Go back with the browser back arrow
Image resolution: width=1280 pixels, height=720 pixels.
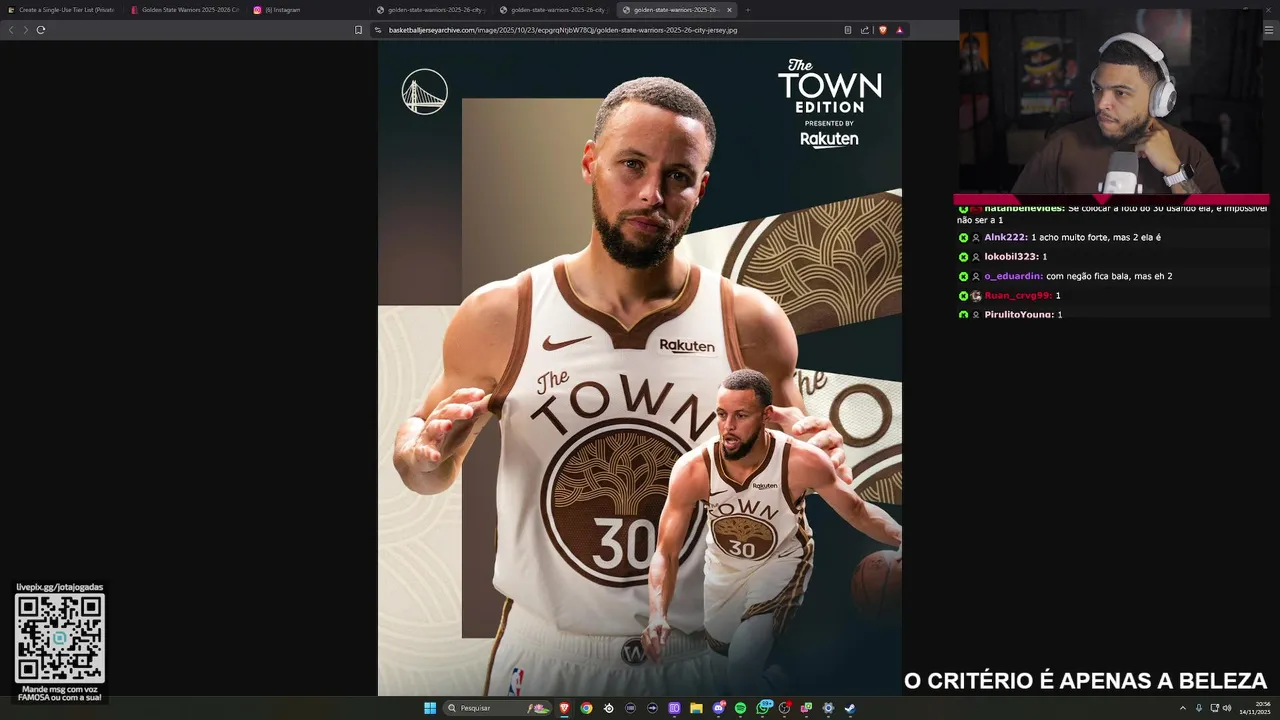(11, 30)
